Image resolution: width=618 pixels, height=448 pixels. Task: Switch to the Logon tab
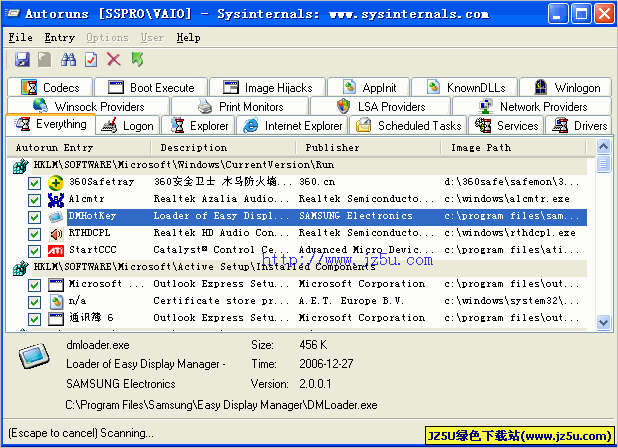(x=127, y=126)
